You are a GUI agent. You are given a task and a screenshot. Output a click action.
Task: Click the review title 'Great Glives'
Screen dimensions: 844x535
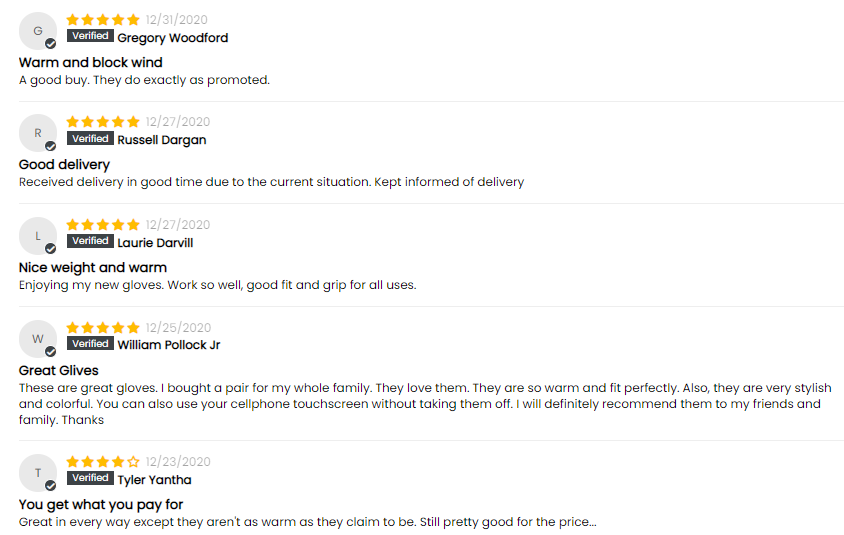pyautogui.click(x=59, y=370)
